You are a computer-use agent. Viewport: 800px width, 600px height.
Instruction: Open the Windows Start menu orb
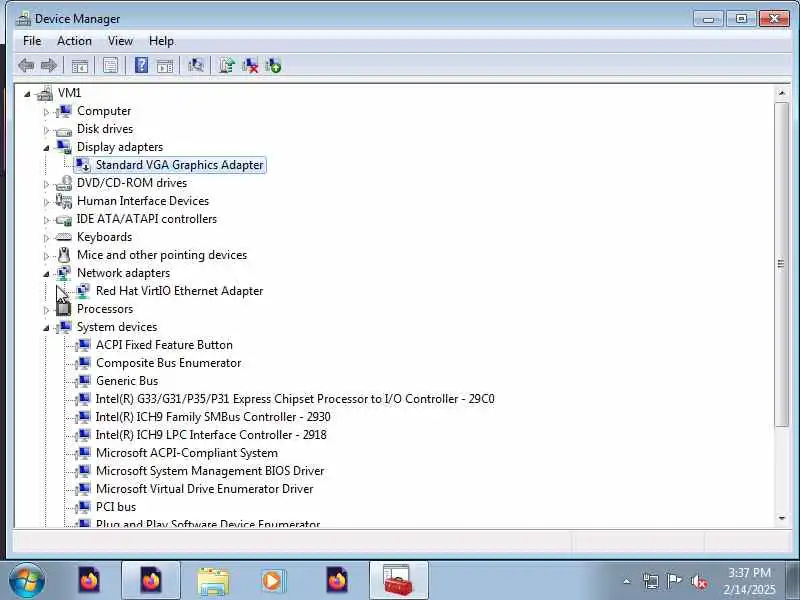tap(27, 581)
